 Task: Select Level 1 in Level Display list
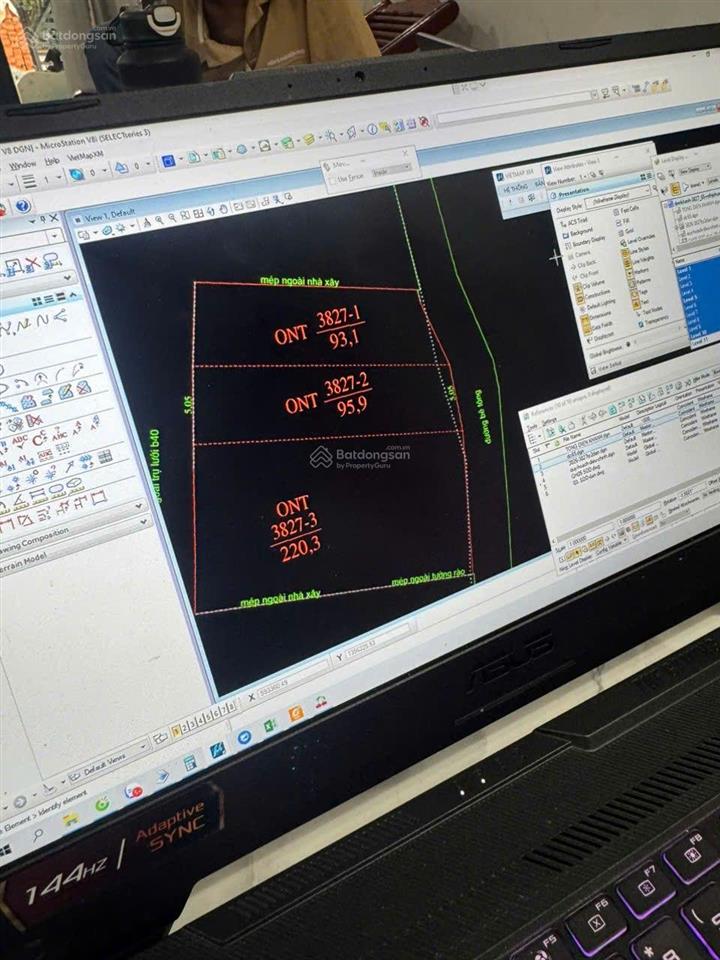(x=683, y=269)
